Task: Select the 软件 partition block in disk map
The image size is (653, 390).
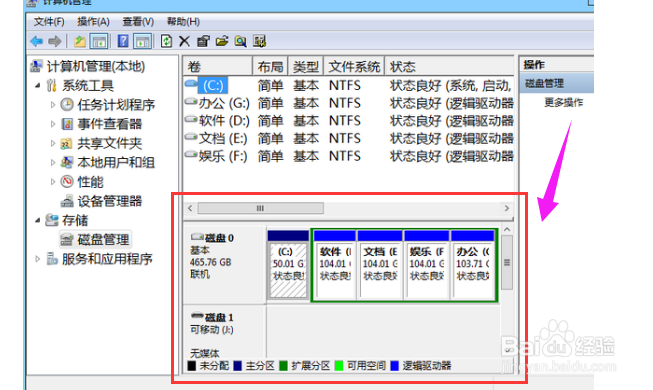Action: click(335, 265)
